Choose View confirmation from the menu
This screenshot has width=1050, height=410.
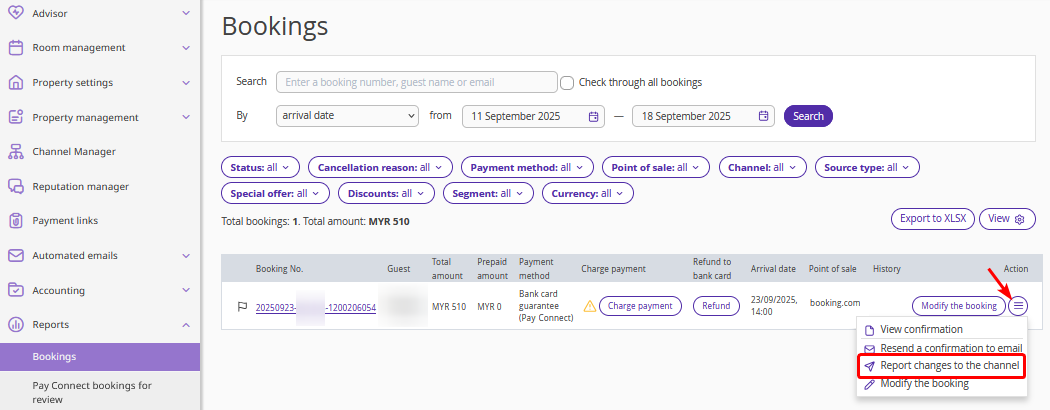pos(920,330)
